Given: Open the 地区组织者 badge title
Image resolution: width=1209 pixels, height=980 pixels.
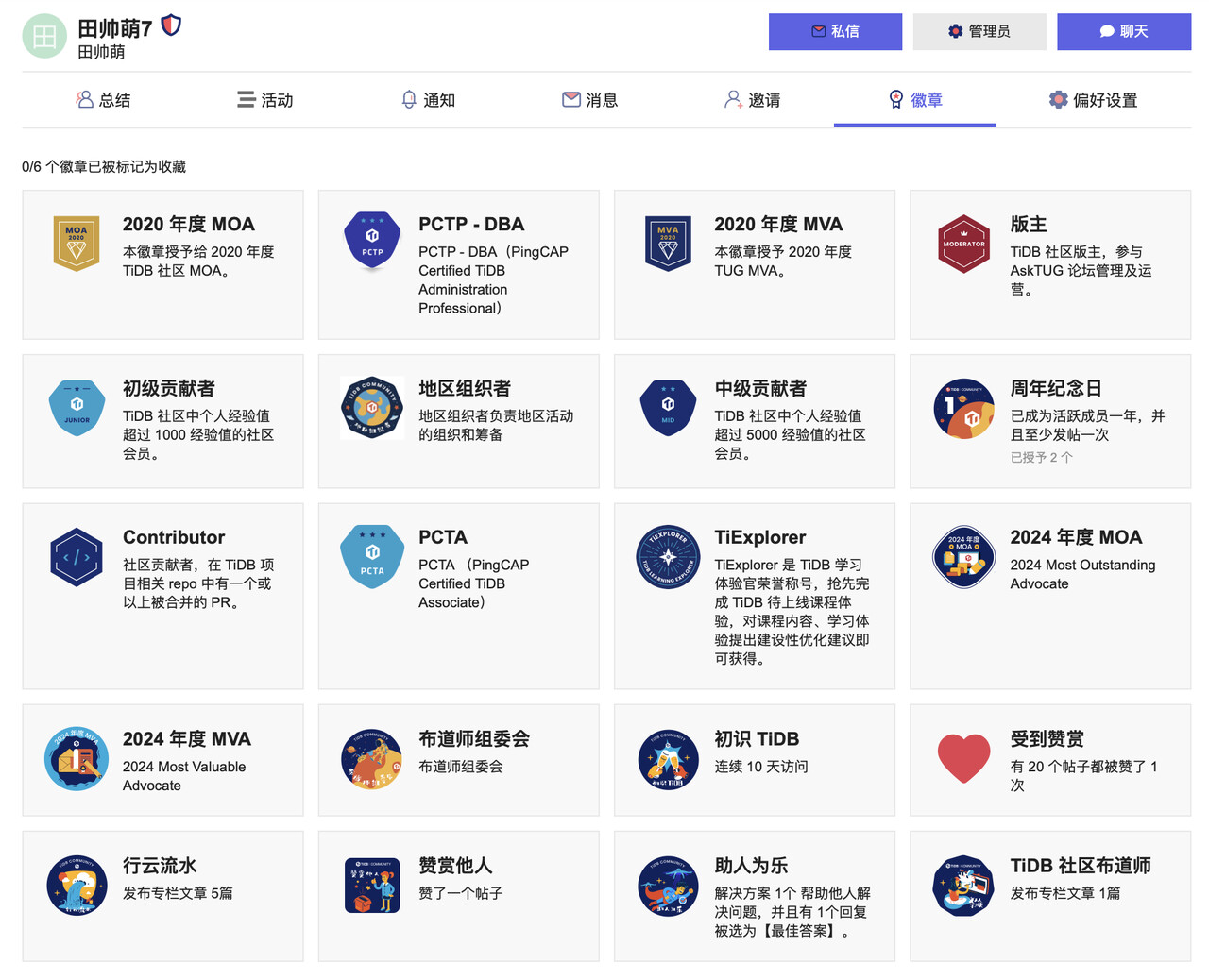Looking at the screenshot, I should click(465, 389).
